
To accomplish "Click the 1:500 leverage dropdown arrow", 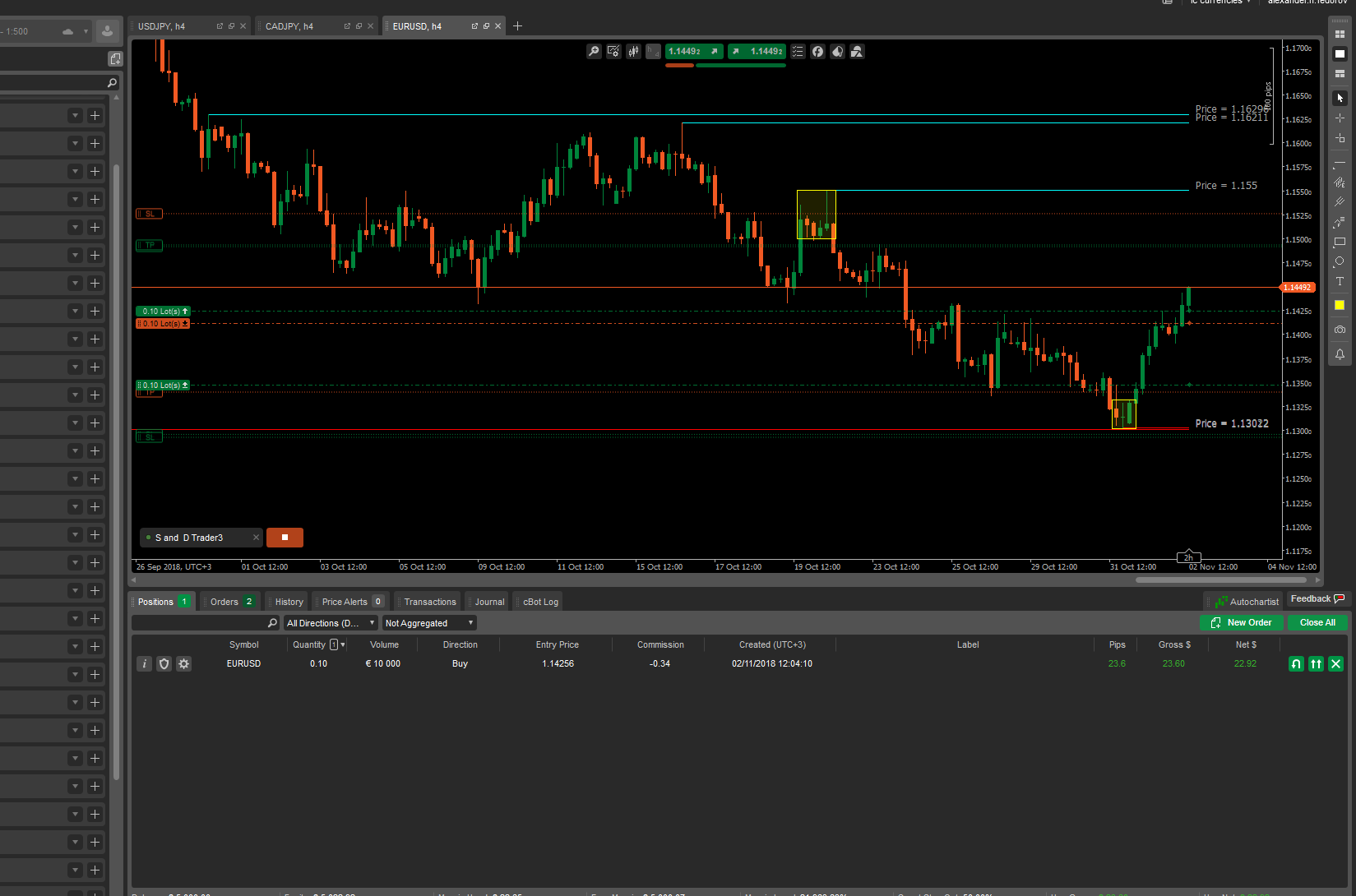I will tap(86, 31).
